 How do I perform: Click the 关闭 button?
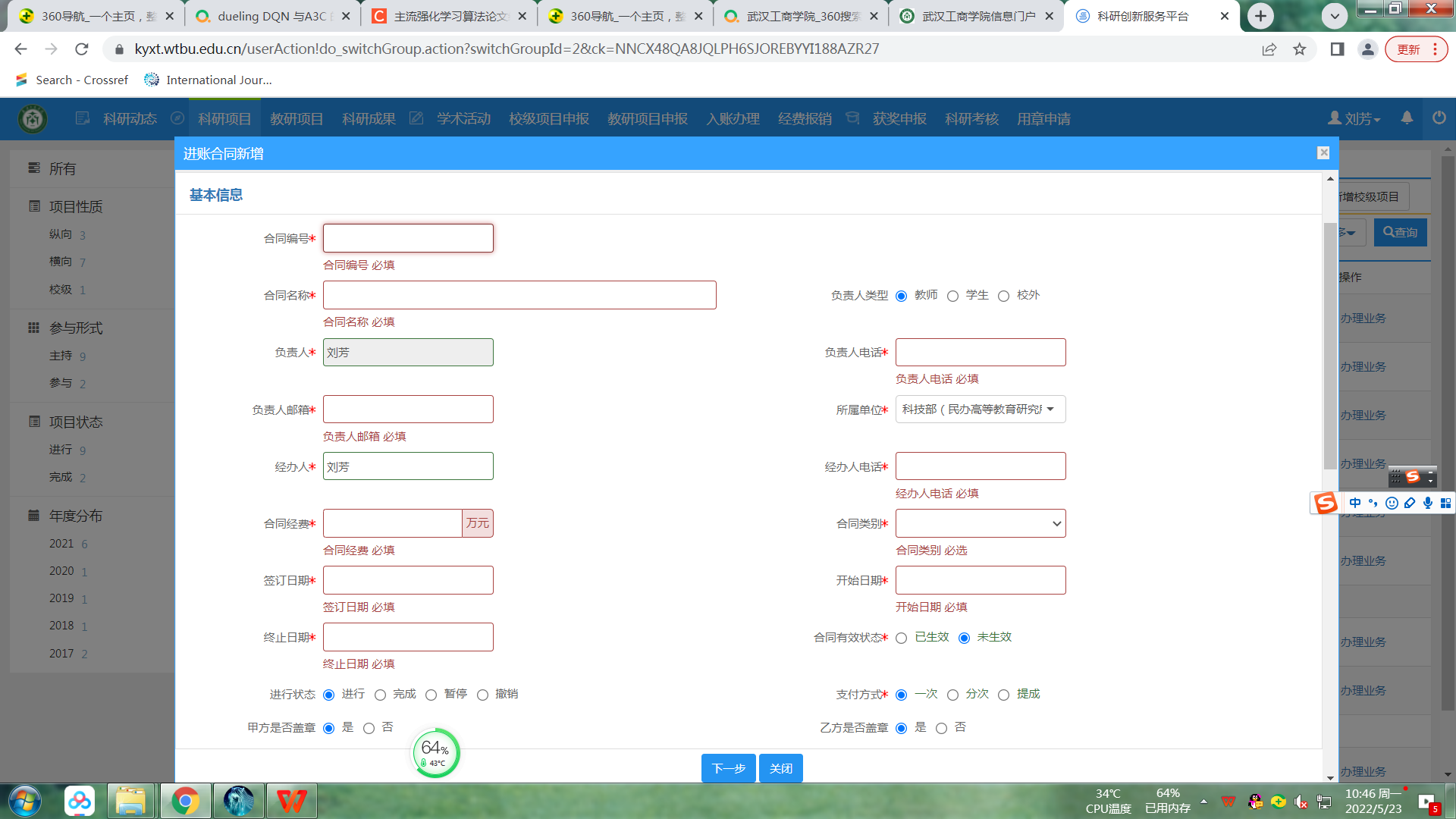(780, 768)
